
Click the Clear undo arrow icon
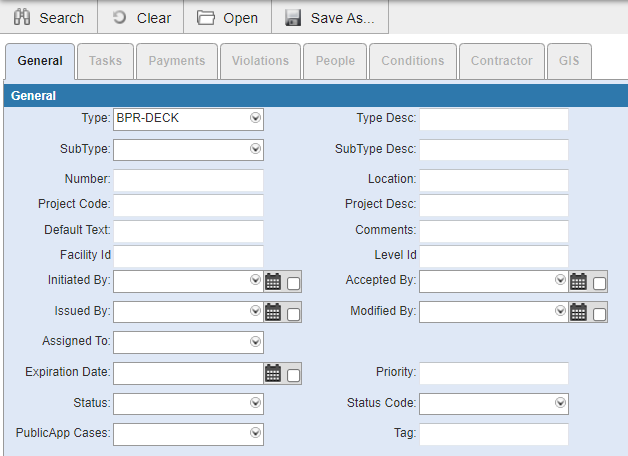pyautogui.click(x=120, y=17)
